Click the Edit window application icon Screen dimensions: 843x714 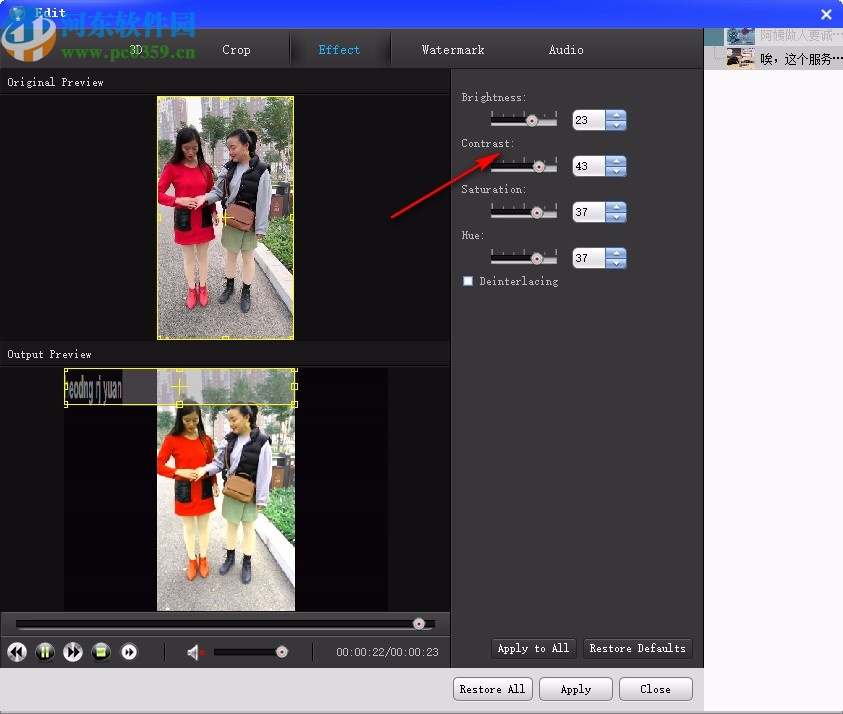click(16, 13)
